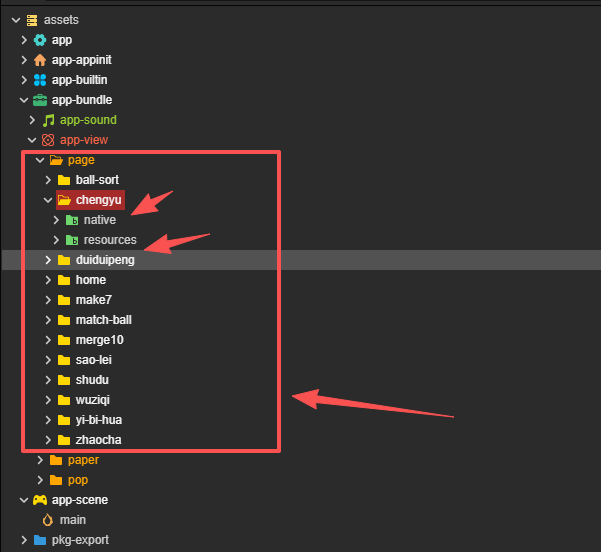The width and height of the screenshot is (601, 552).
Task: Select the ball-sort folder
Action: pyautogui.click(x=97, y=180)
